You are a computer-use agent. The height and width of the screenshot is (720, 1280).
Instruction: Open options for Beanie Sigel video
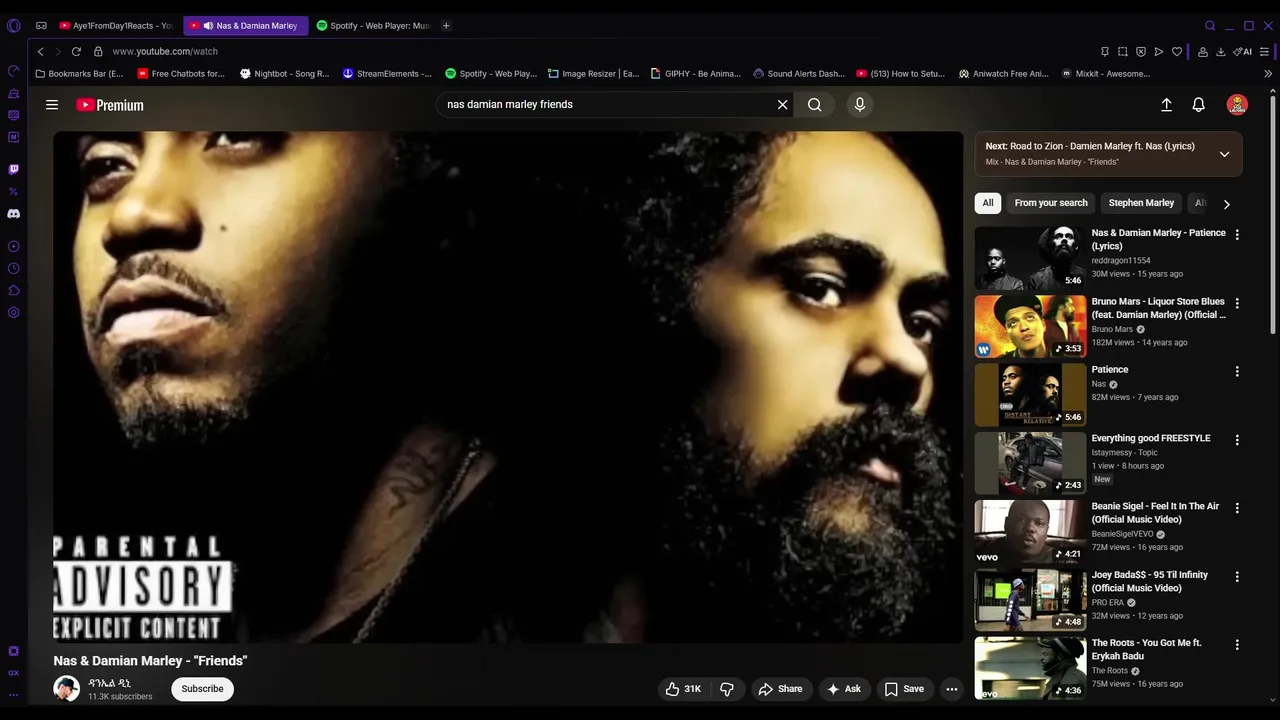point(1237,508)
